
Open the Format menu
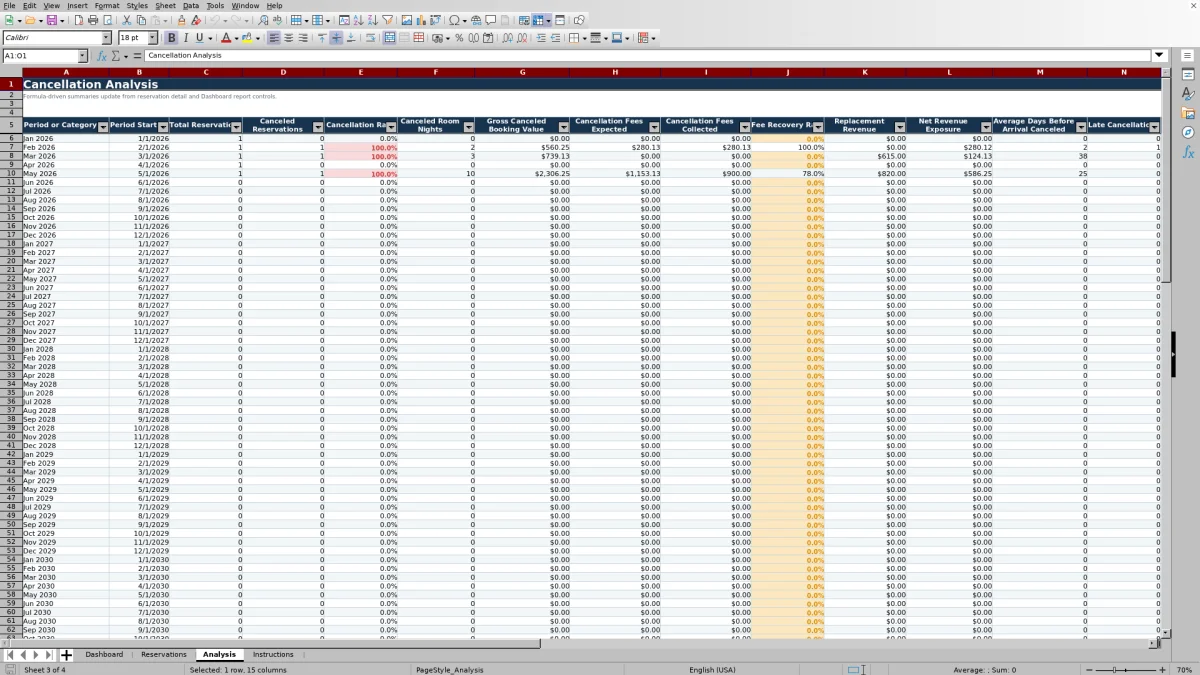(107, 6)
